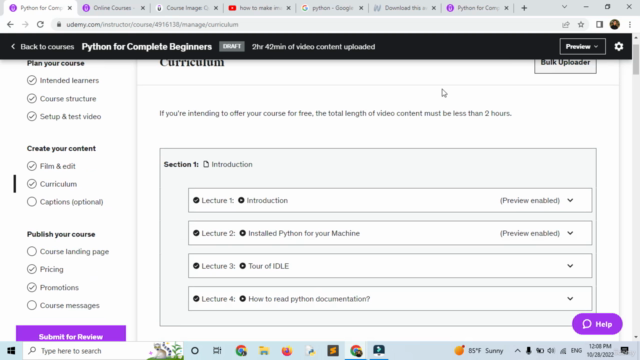Click back arrow next to Back to courses
640x360 pixels.
coord(13,47)
